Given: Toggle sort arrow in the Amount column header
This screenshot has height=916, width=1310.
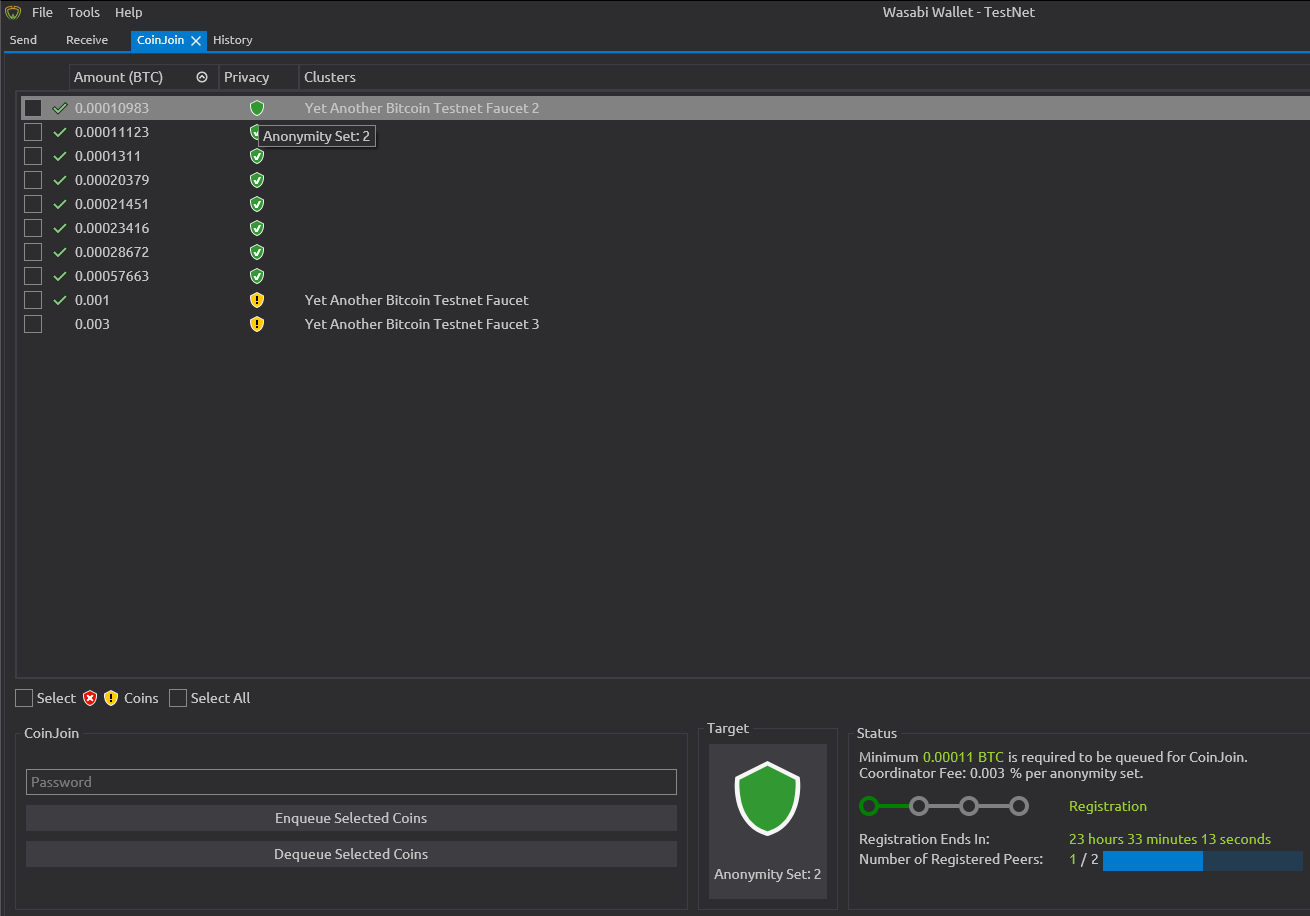Looking at the screenshot, I should [x=202, y=77].
